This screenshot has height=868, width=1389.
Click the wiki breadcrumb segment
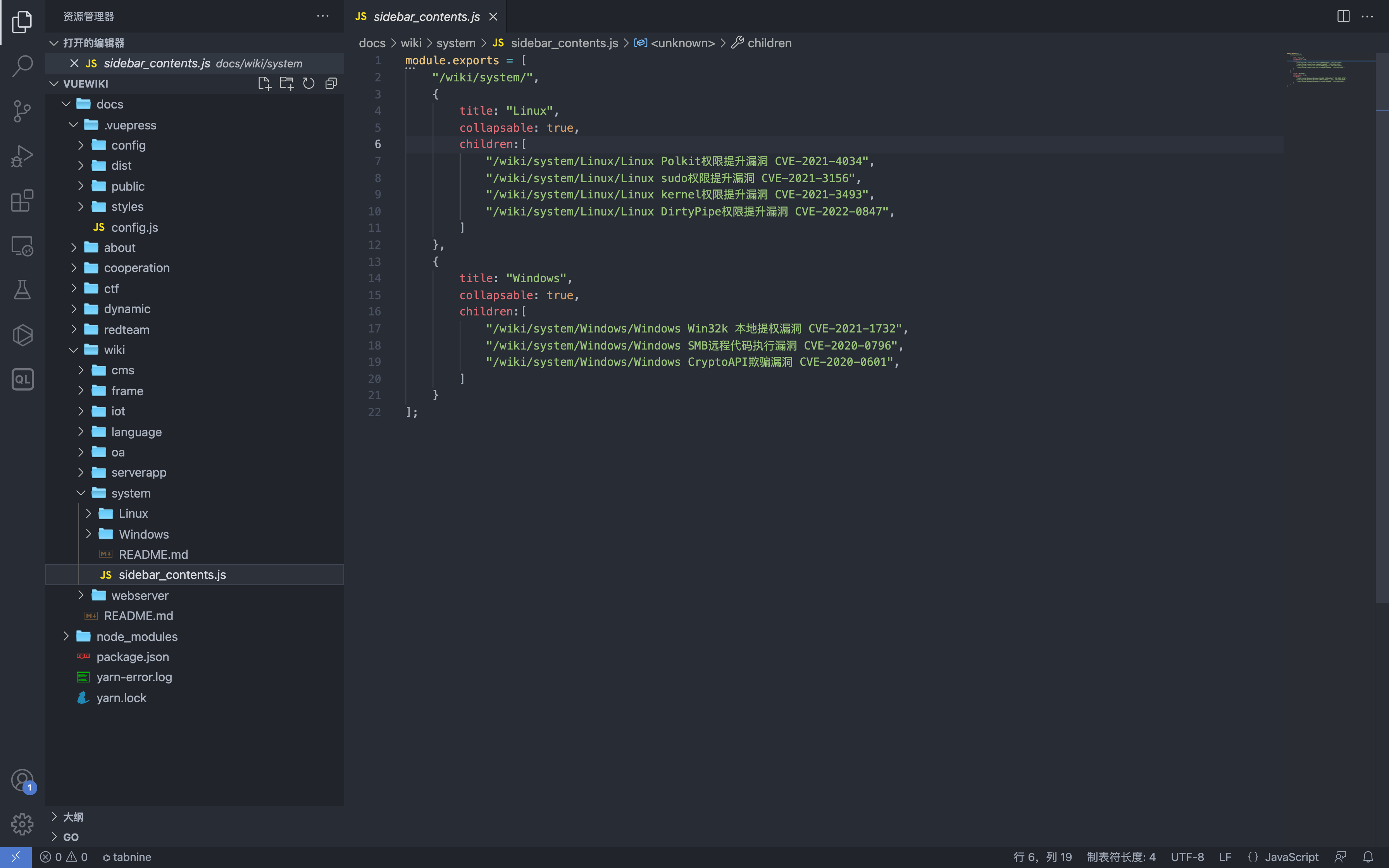(x=410, y=43)
